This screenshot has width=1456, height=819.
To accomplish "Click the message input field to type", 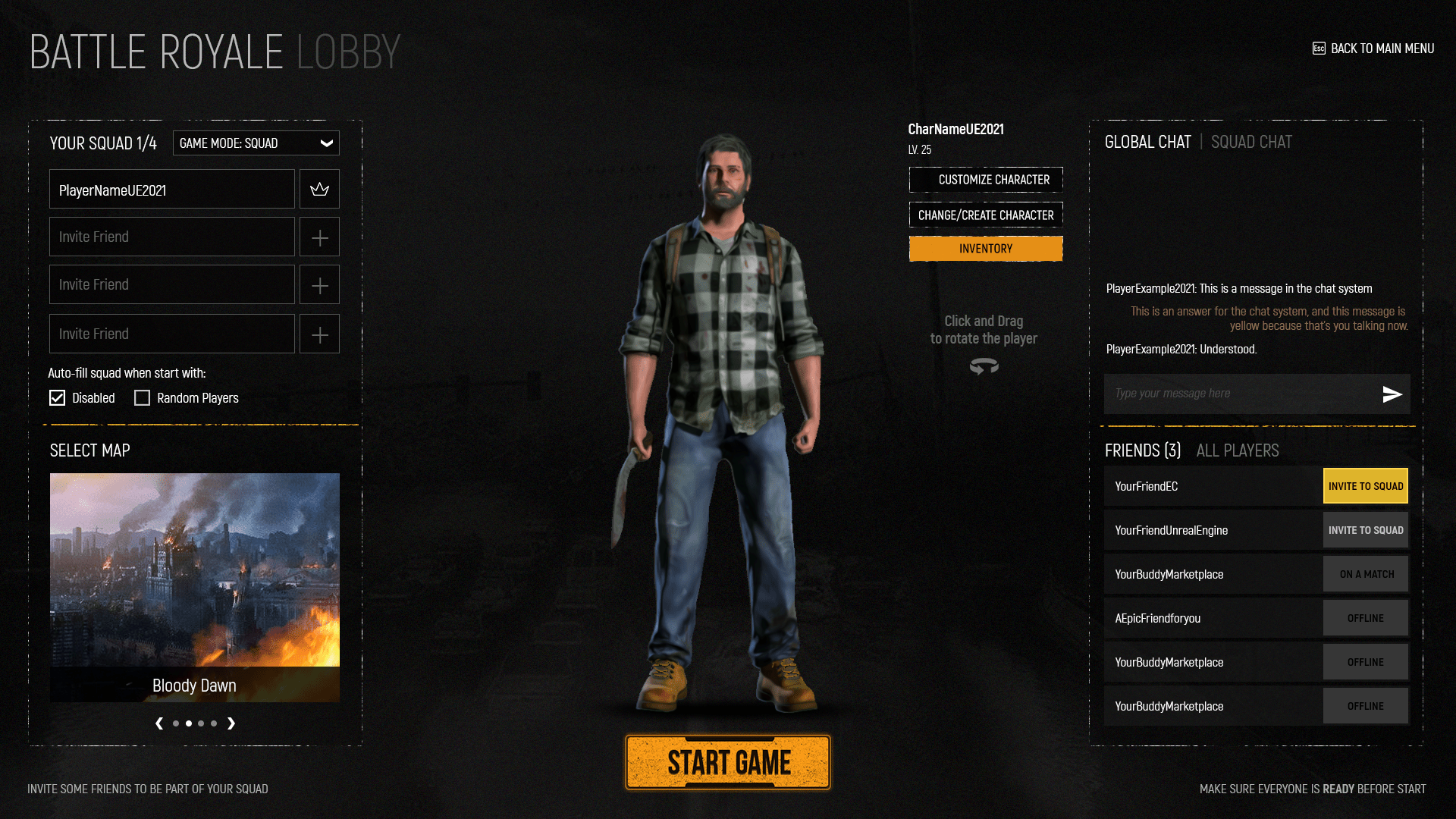I will click(x=1240, y=392).
